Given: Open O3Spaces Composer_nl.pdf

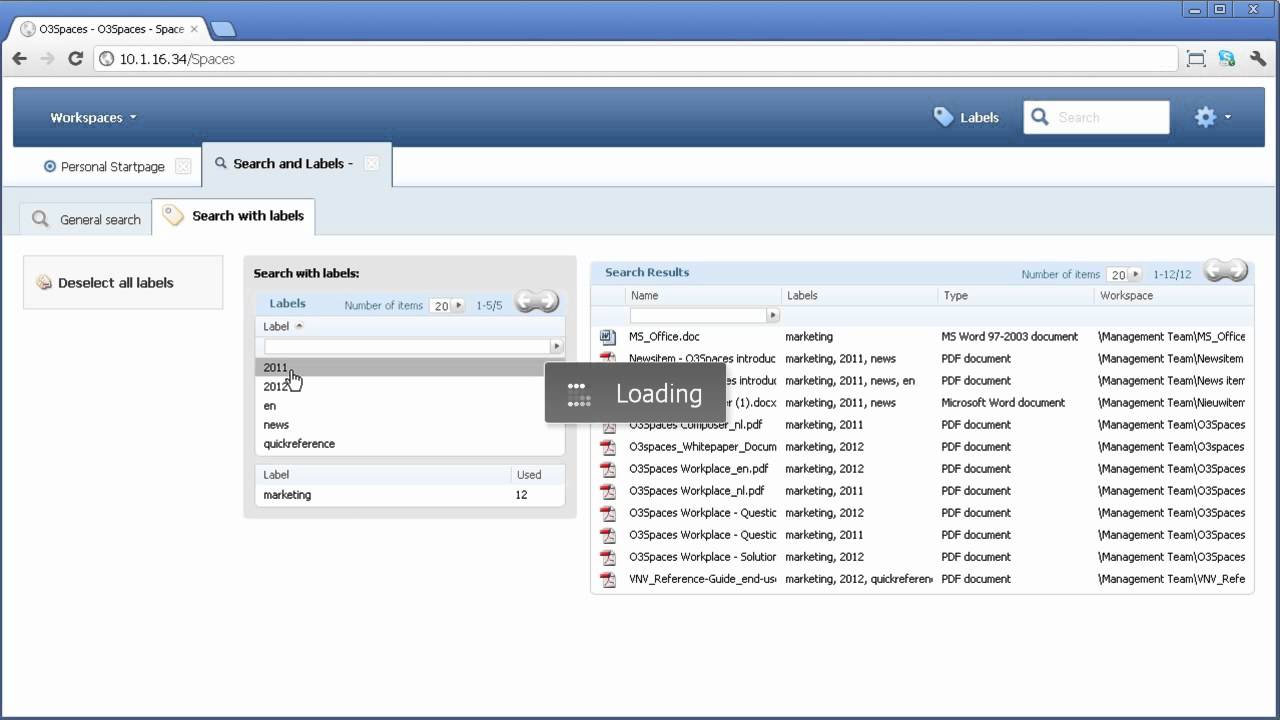Looking at the screenshot, I should (x=695, y=425).
